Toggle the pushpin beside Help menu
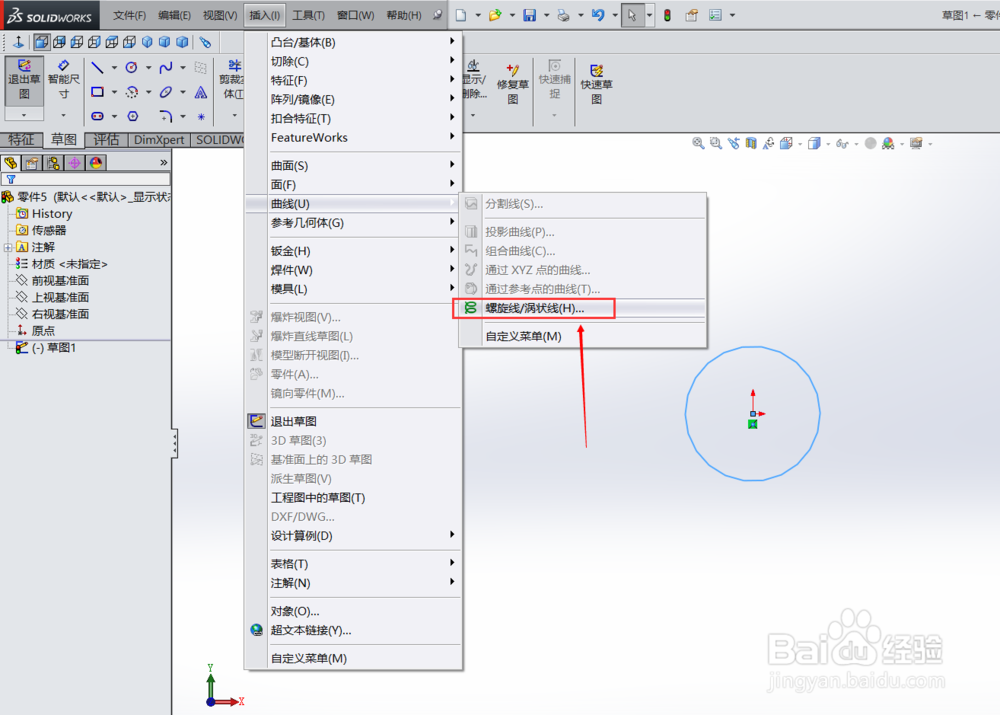The image size is (1000, 715). click(437, 15)
